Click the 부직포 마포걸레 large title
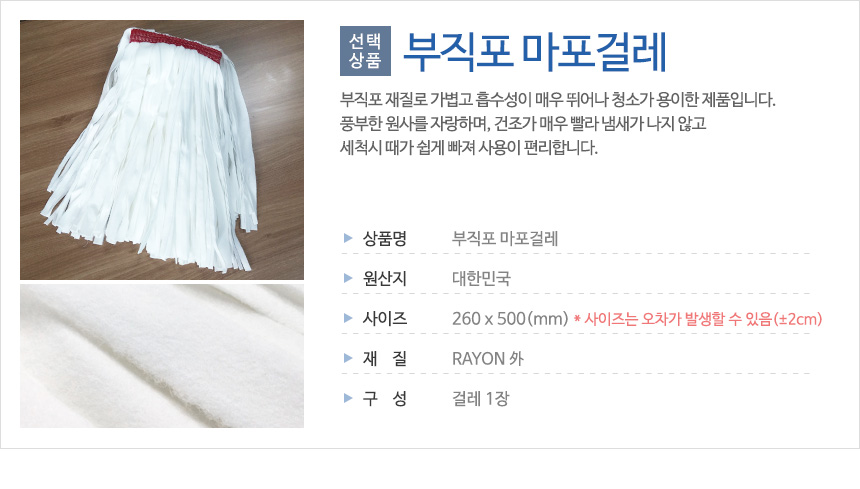Viewport: 860px width, 489px height. point(535,52)
